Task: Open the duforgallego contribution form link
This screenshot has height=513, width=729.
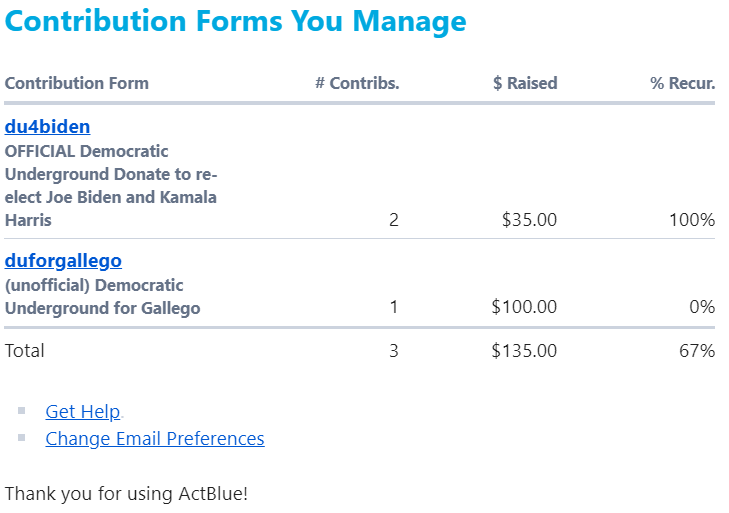Action: (63, 261)
